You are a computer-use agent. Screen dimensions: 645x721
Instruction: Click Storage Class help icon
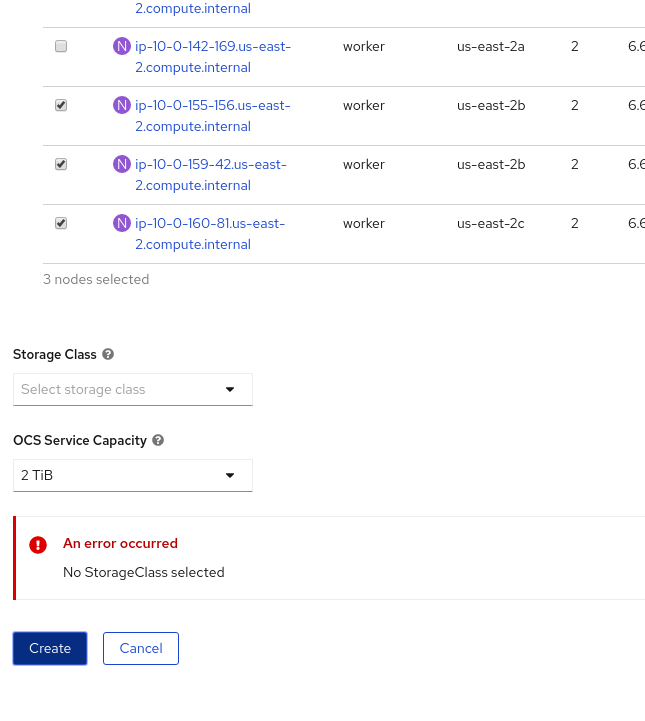[x=108, y=354]
